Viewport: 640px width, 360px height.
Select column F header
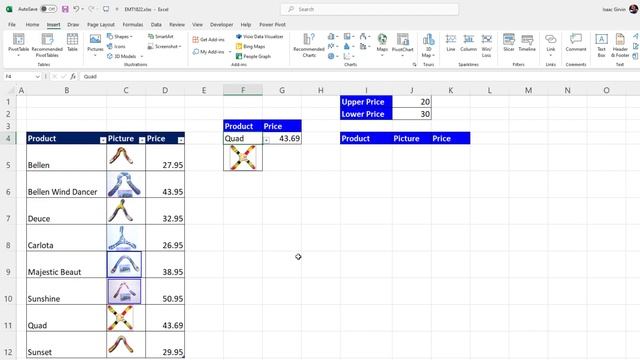coord(243,90)
